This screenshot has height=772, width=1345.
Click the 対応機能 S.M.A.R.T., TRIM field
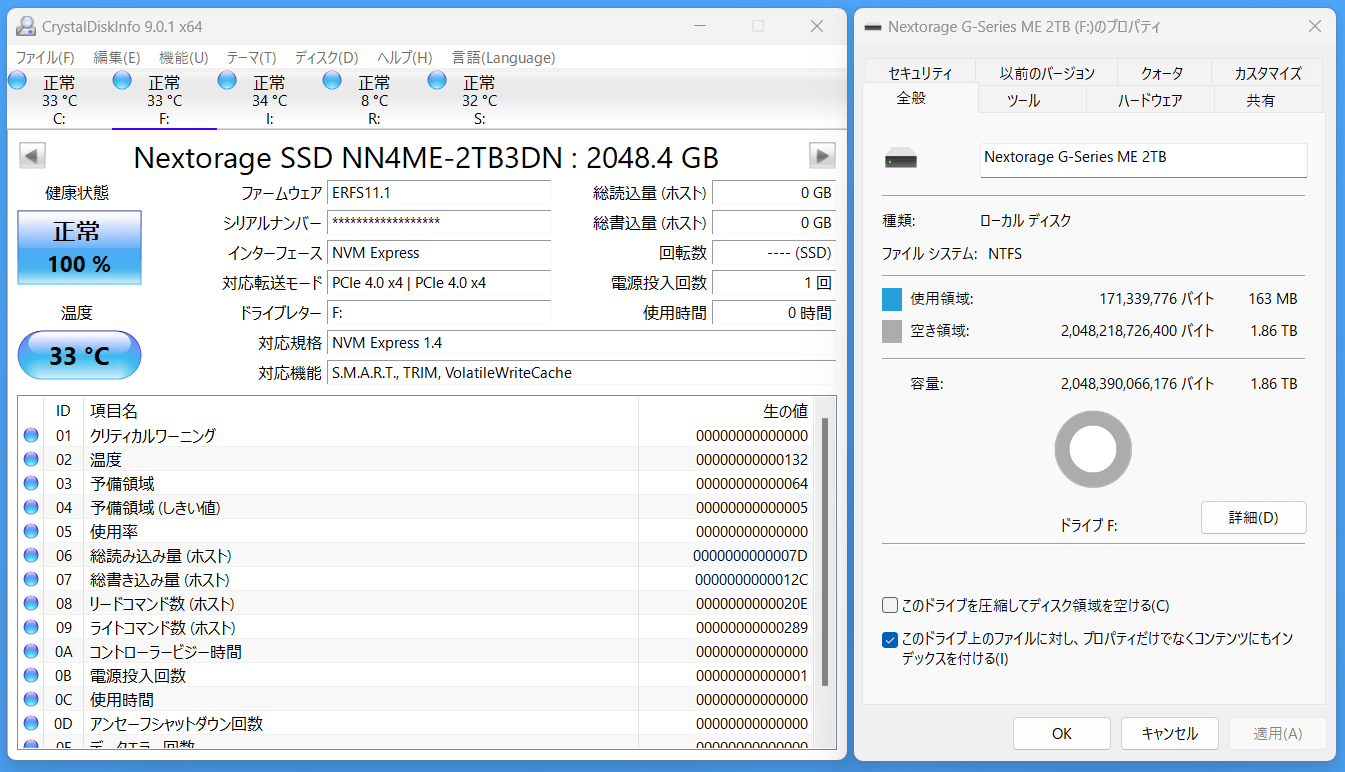pyautogui.click(x=582, y=373)
